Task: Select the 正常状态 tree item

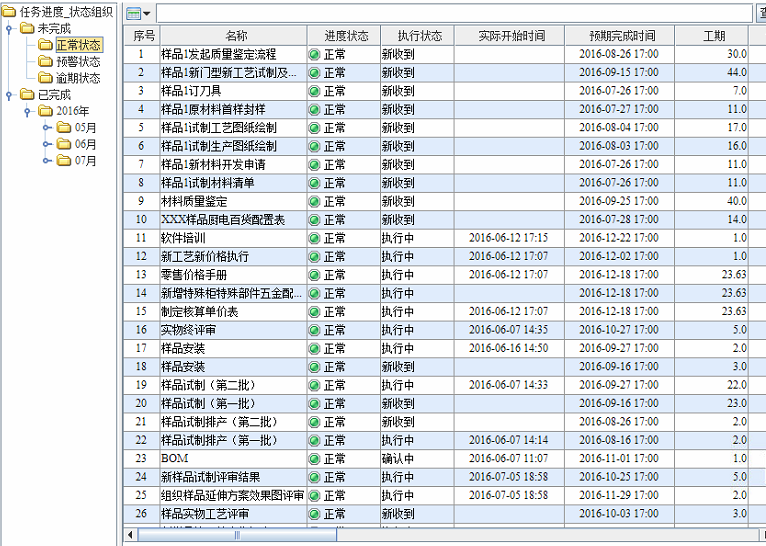Action: (x=77, y=45)
